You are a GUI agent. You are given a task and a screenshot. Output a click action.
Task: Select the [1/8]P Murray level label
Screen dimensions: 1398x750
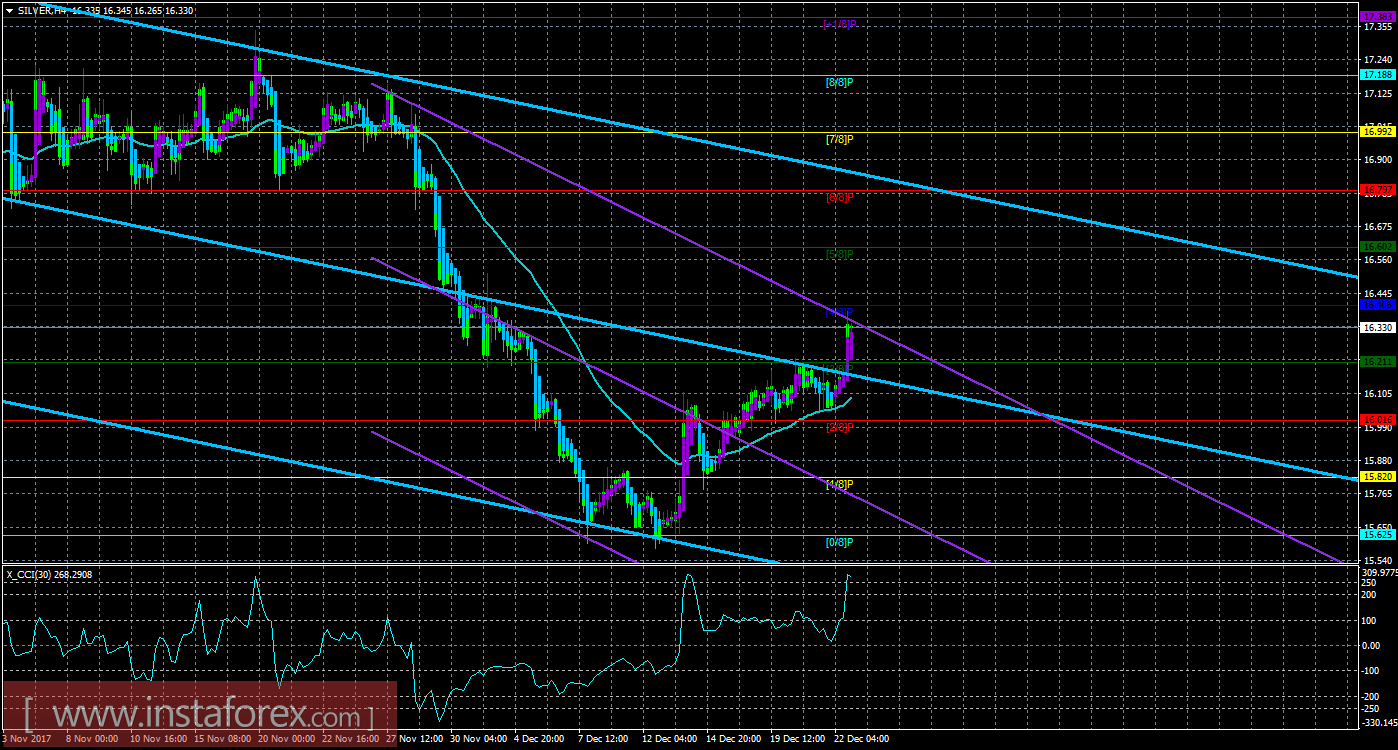coord(839,484)
